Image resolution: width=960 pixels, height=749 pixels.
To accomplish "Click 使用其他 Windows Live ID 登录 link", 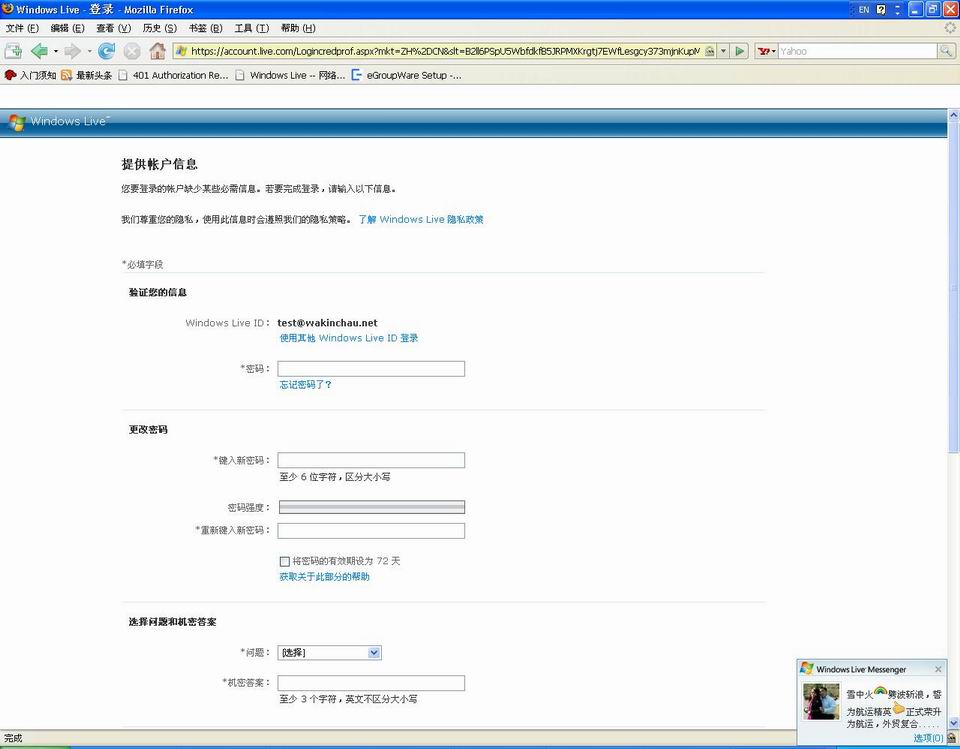I will pos(349,338).
